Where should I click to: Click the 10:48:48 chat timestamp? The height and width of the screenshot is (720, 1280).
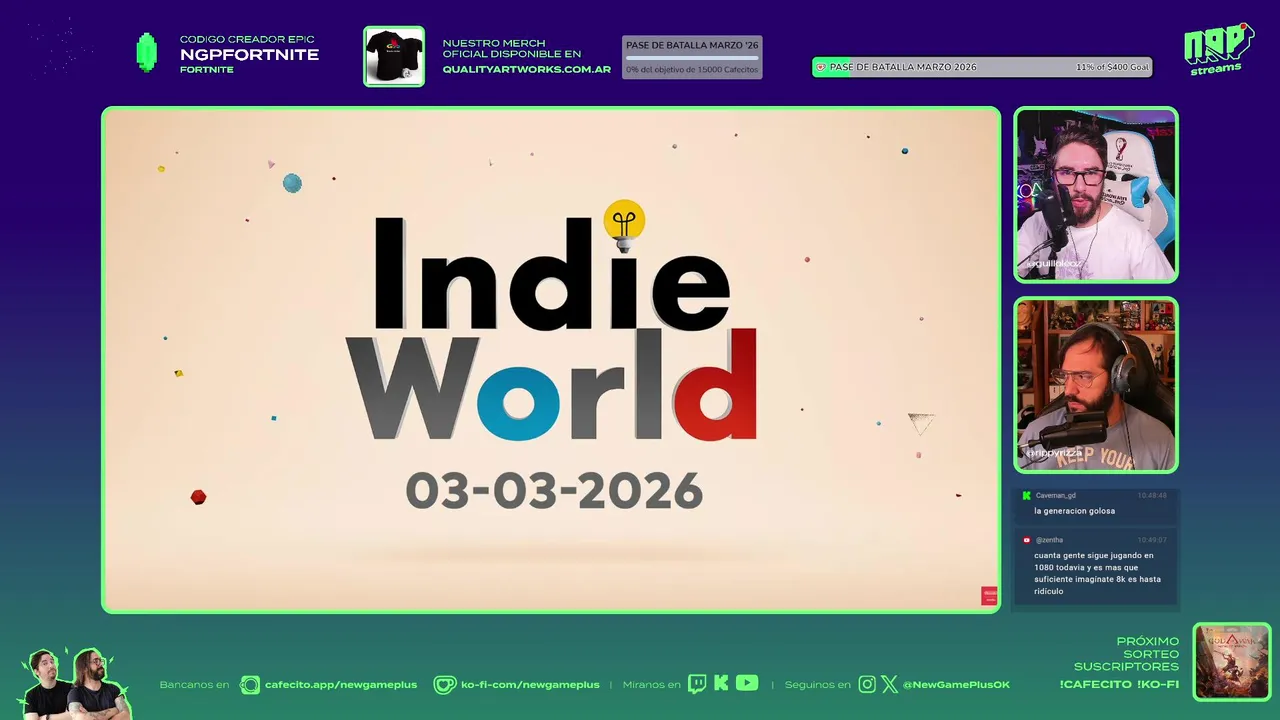tap(1151, 496)
